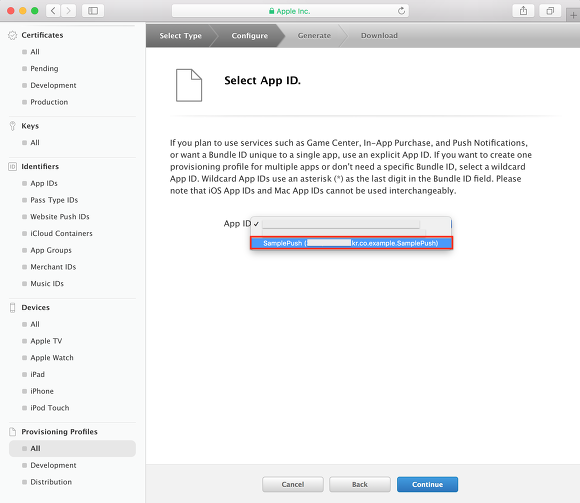Go Back to the previous step
This screenshot has height=503, width=580.
click(360, 484)
